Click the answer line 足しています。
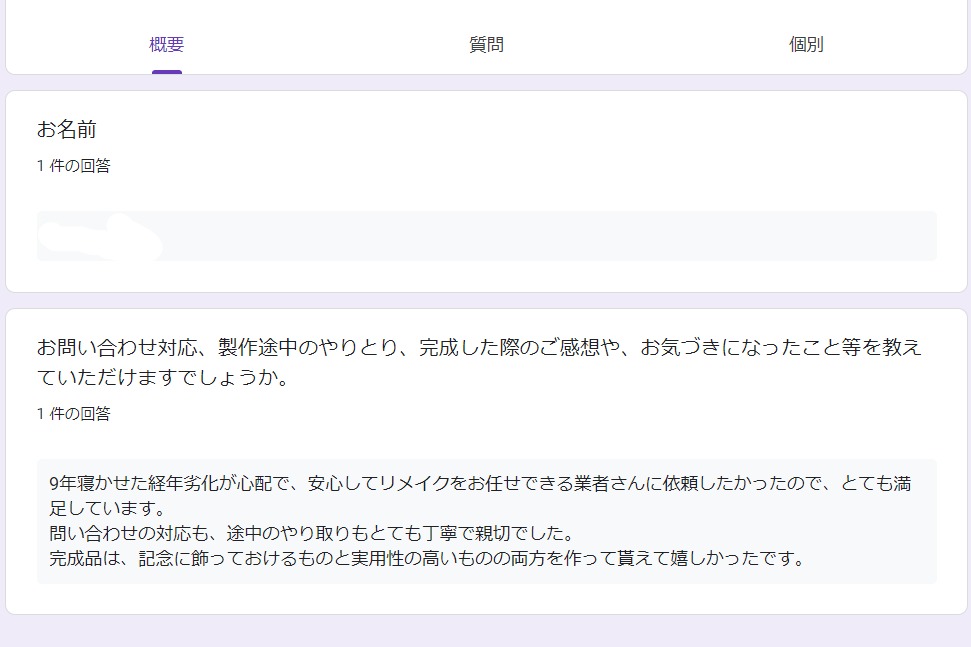971x647 pixels. click(x=107, y=509)
